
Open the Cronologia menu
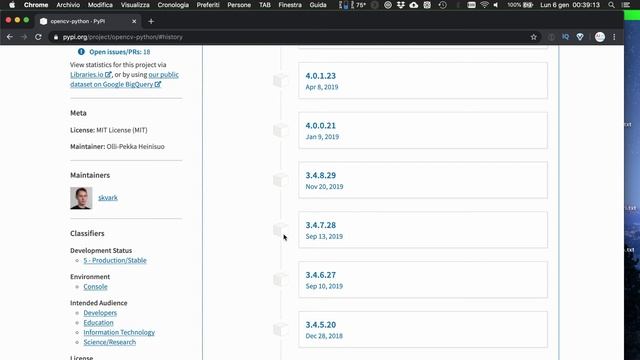point(173,5)
